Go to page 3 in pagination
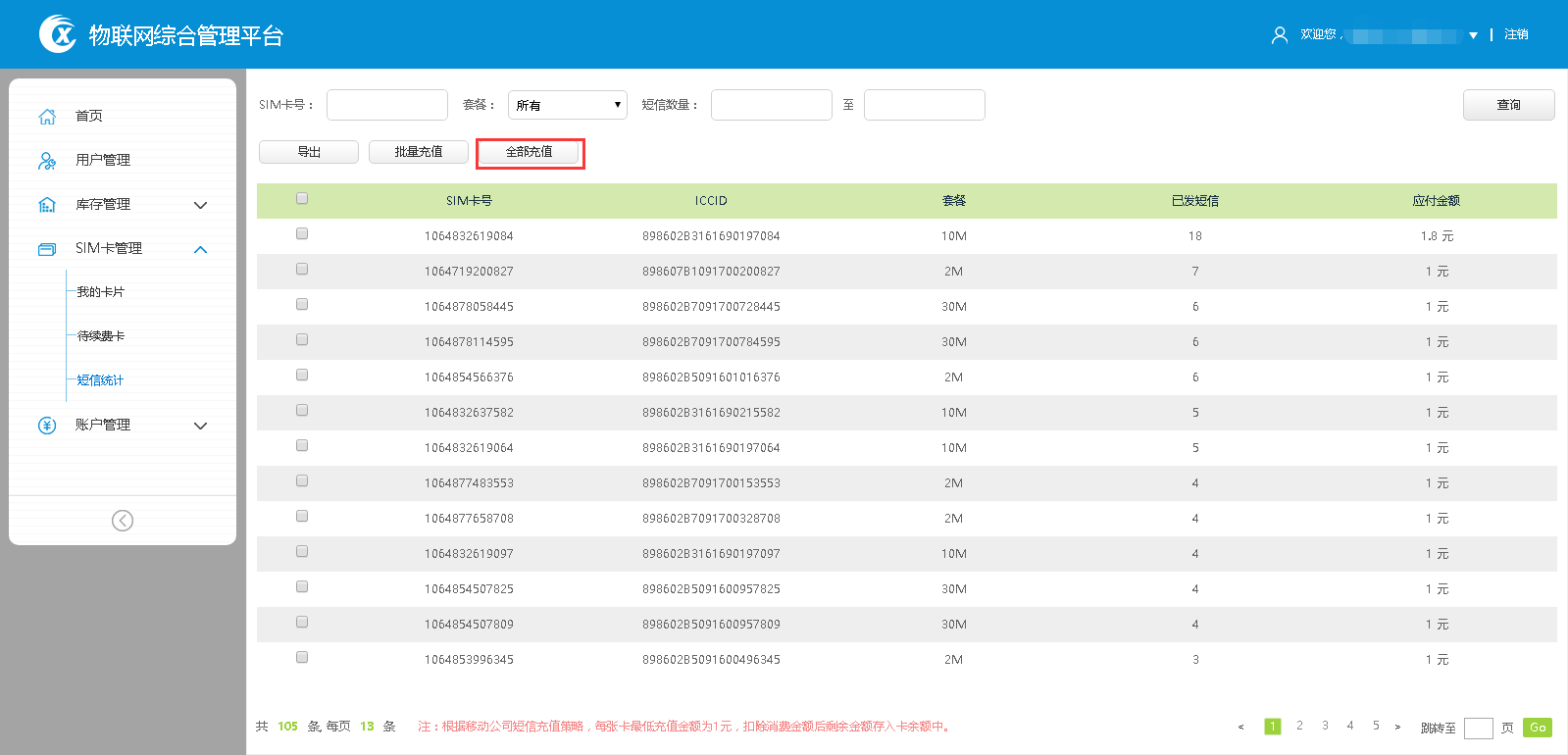Screen dimensions: 1568x755 coord(1325,726)
